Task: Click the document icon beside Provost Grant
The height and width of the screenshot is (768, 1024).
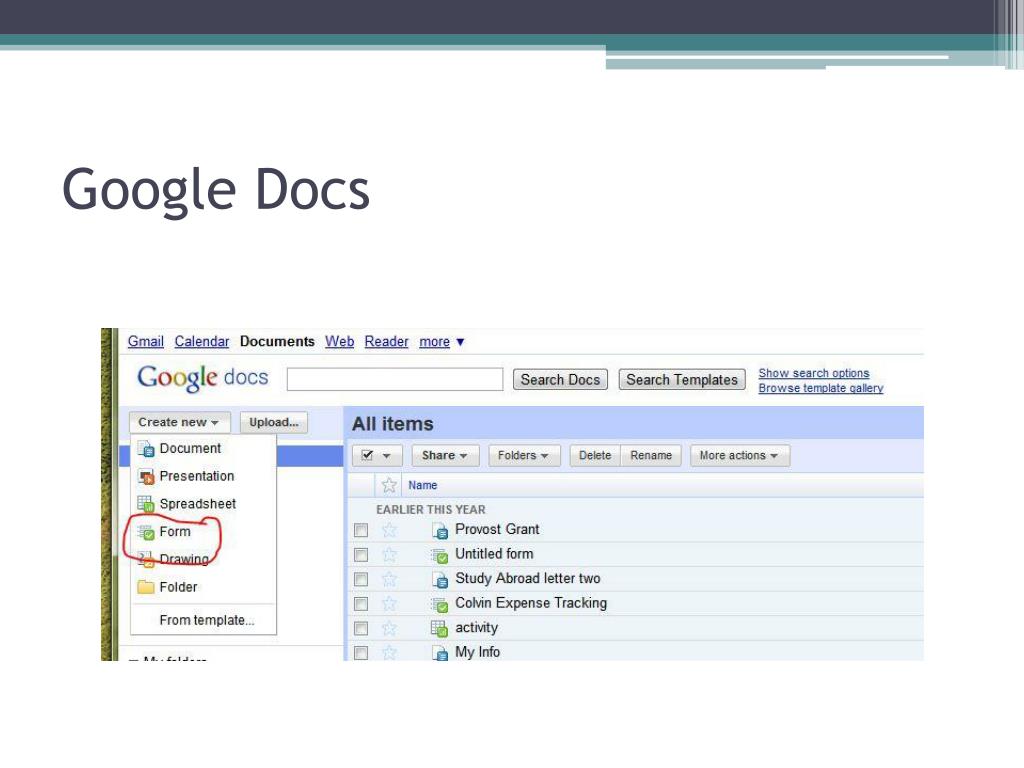Action: point(440,530)
